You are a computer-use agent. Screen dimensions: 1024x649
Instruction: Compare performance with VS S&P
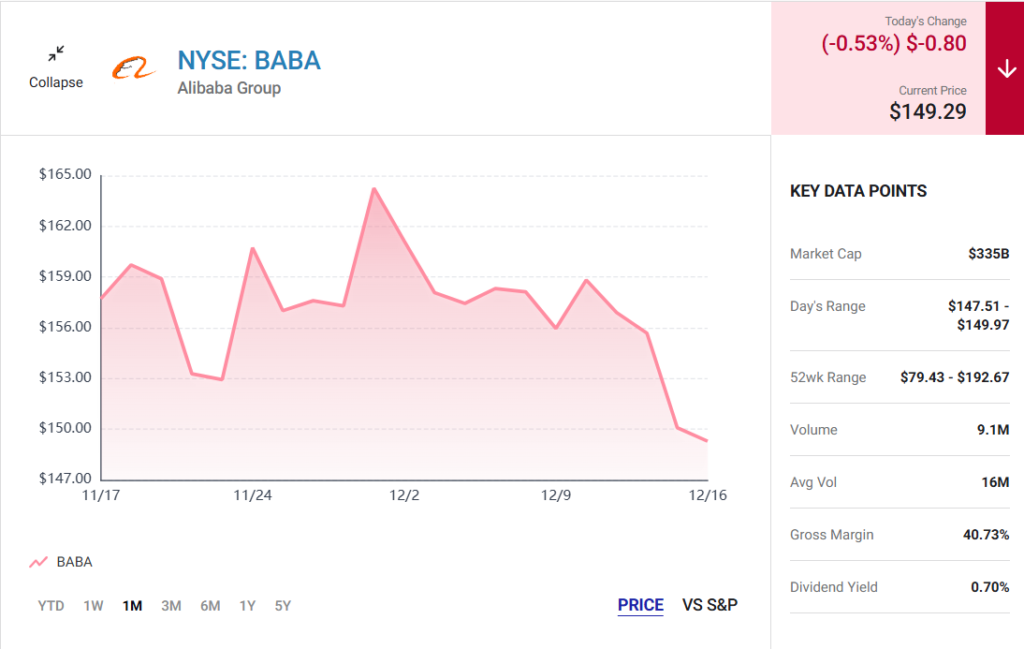(x=710, y=605)
